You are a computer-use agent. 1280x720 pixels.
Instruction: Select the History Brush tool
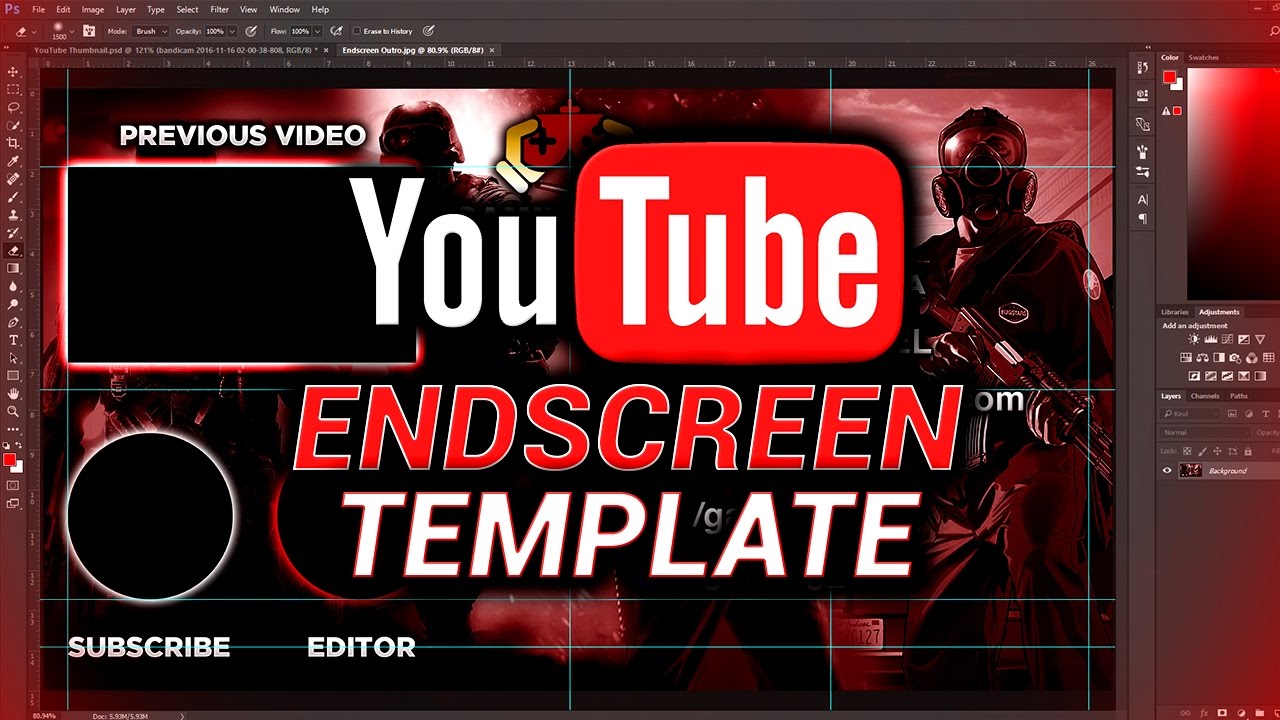click(x=13, y=233)
